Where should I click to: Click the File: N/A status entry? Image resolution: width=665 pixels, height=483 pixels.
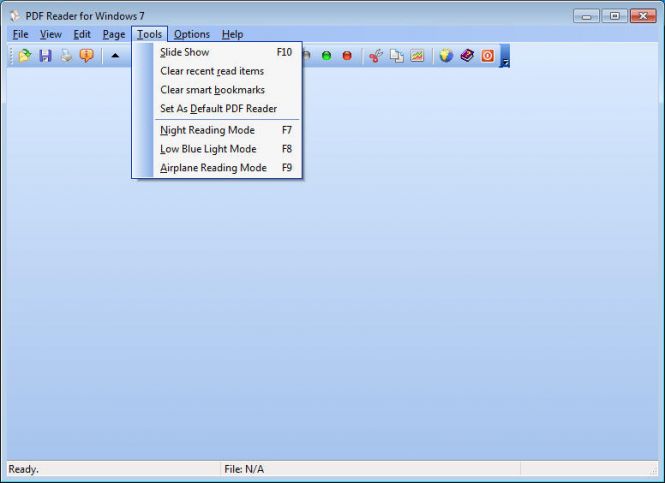244,469
